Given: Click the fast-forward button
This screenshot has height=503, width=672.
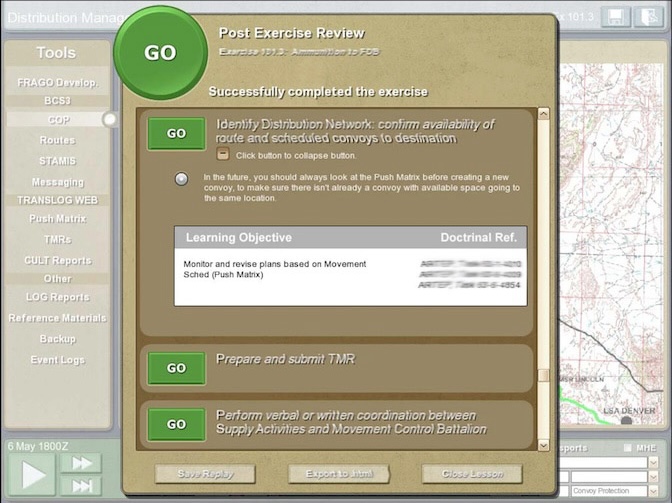Looking at the screenshot, I should point(79,463).
